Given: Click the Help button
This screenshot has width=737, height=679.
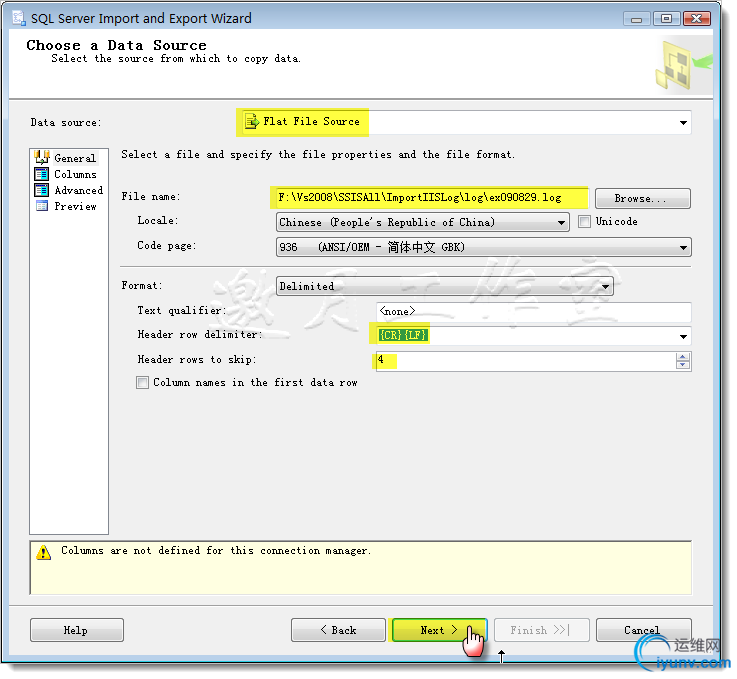Looking at the screenshot, I should pos(77,631).
